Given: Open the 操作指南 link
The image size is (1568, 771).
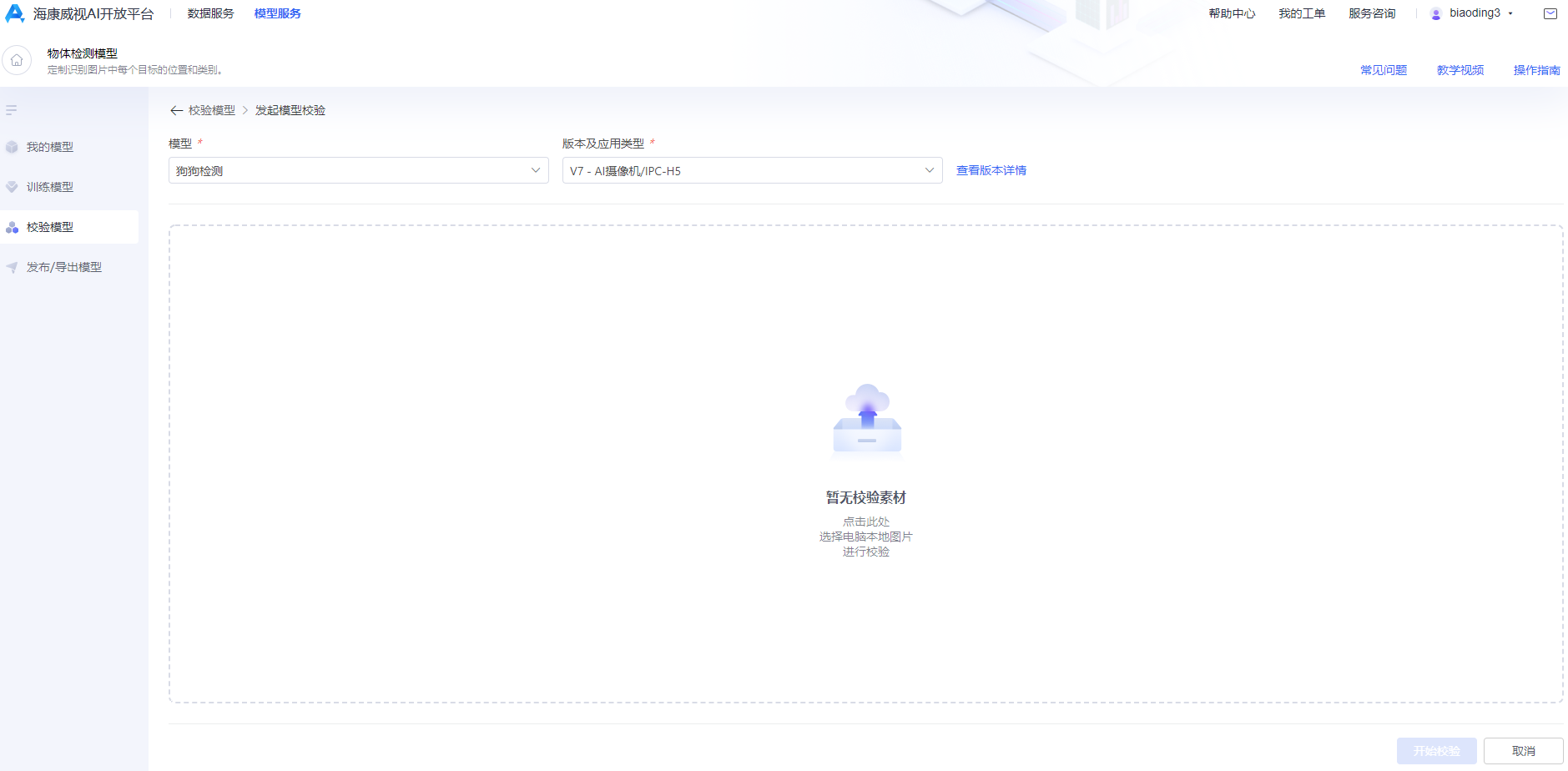Looking at the screenshot, I should (1536, 70).
